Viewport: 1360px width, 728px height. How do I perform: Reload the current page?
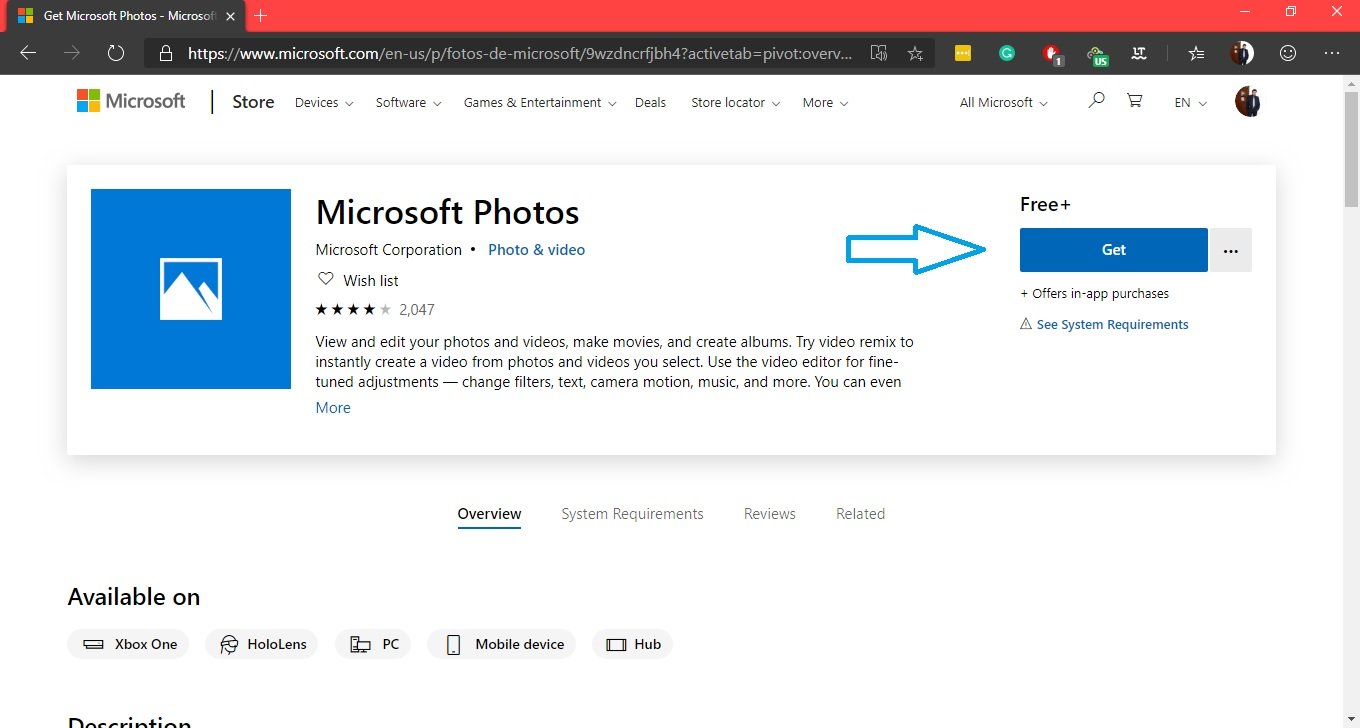tap(115, 53)
